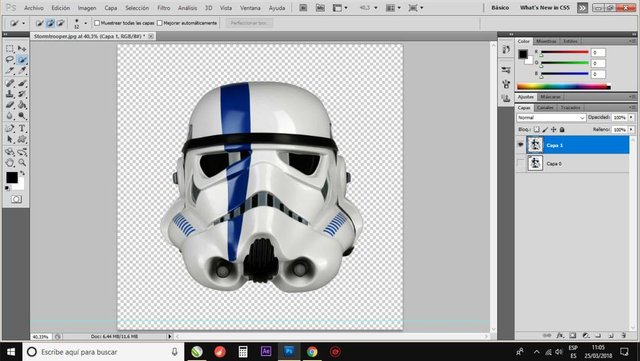Select the Crop tool
The image size is (640, 361).
click(10, 71)
